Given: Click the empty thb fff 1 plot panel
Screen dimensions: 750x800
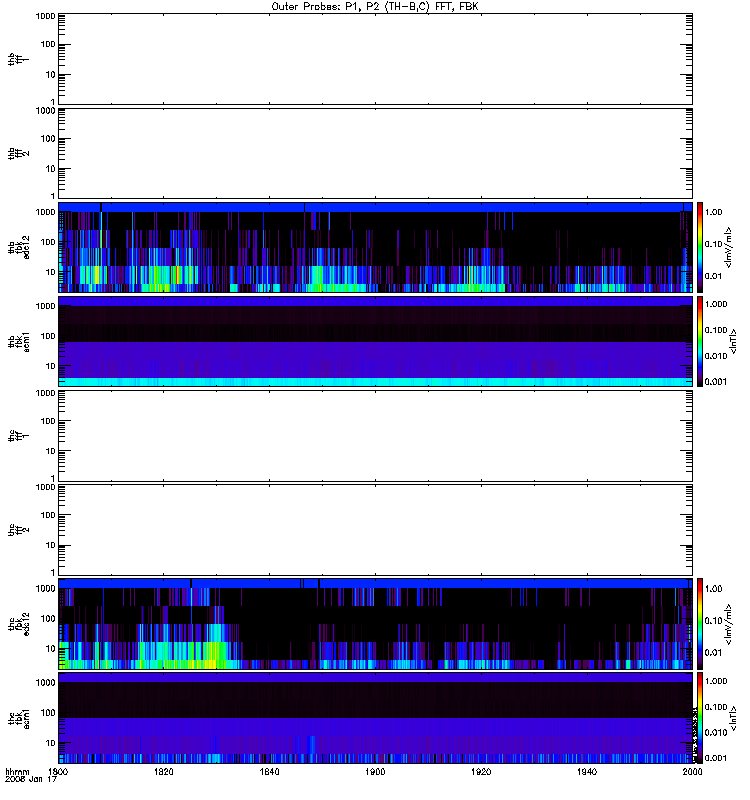Looking at the screenshot, I should coord(375,59).
